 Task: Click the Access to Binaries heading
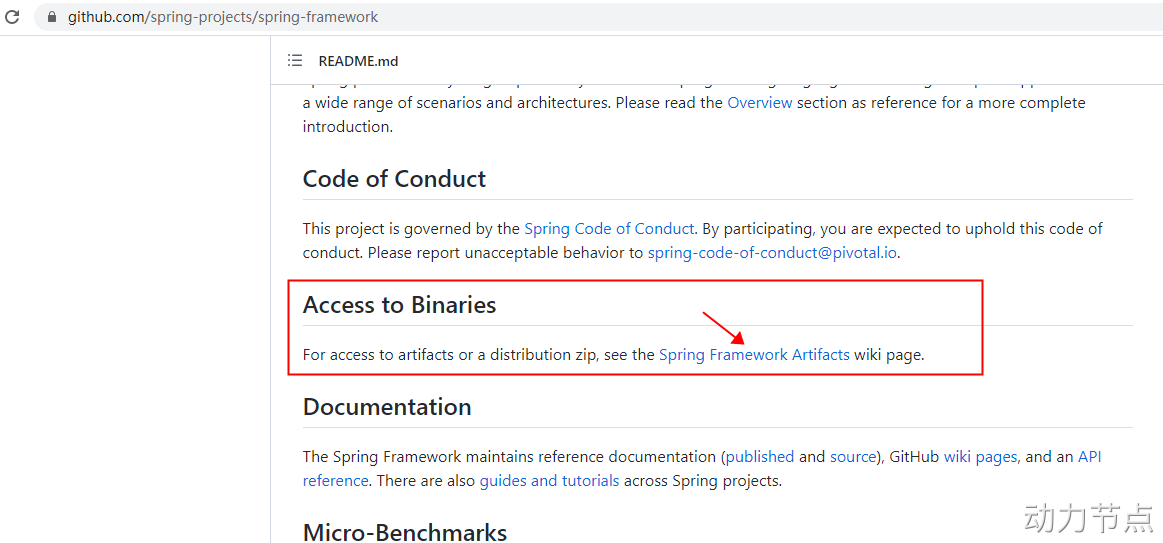coord(399,305)
